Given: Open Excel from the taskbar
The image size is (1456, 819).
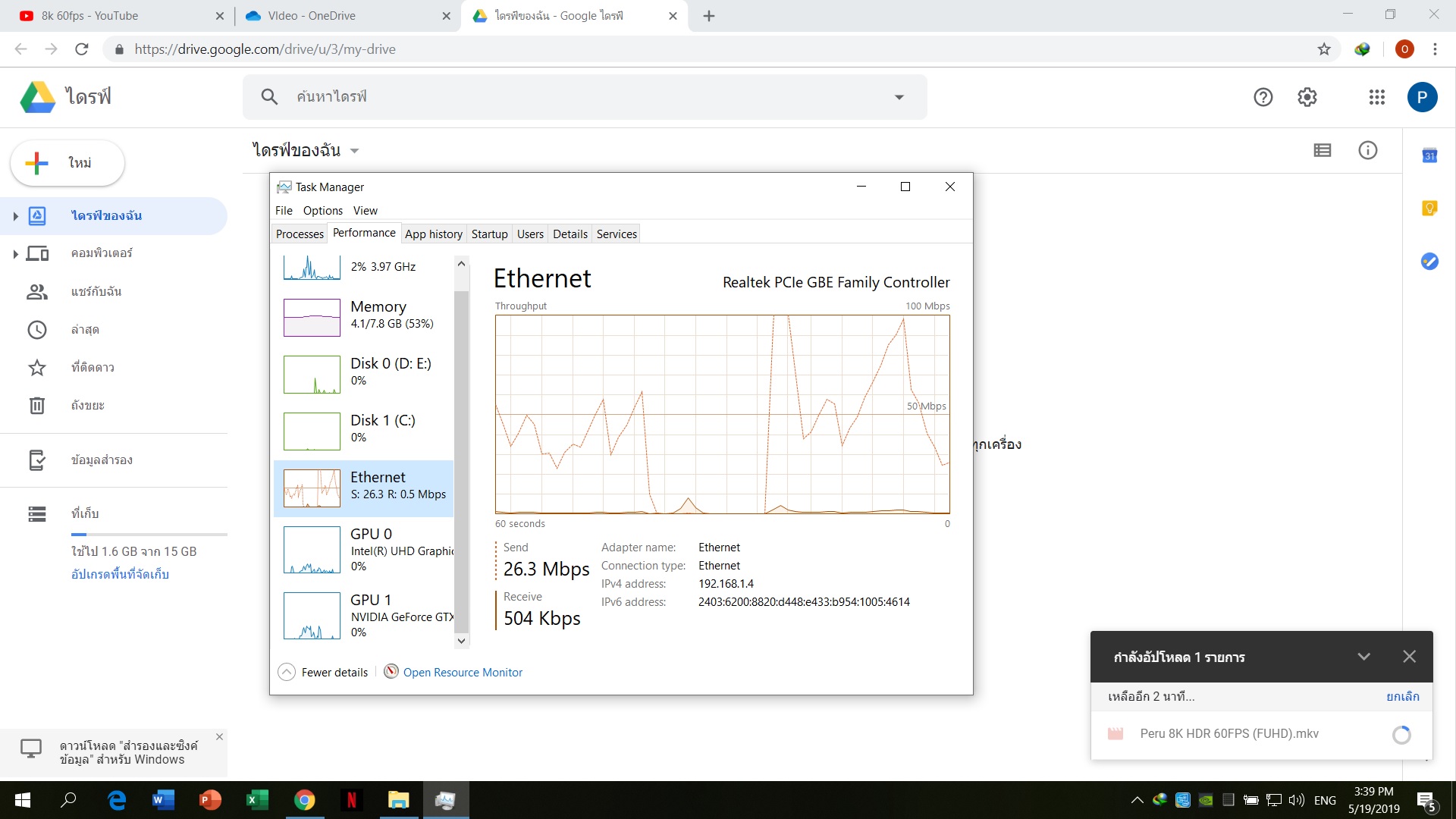Looking at the screenshot, I should coord(258,800).
